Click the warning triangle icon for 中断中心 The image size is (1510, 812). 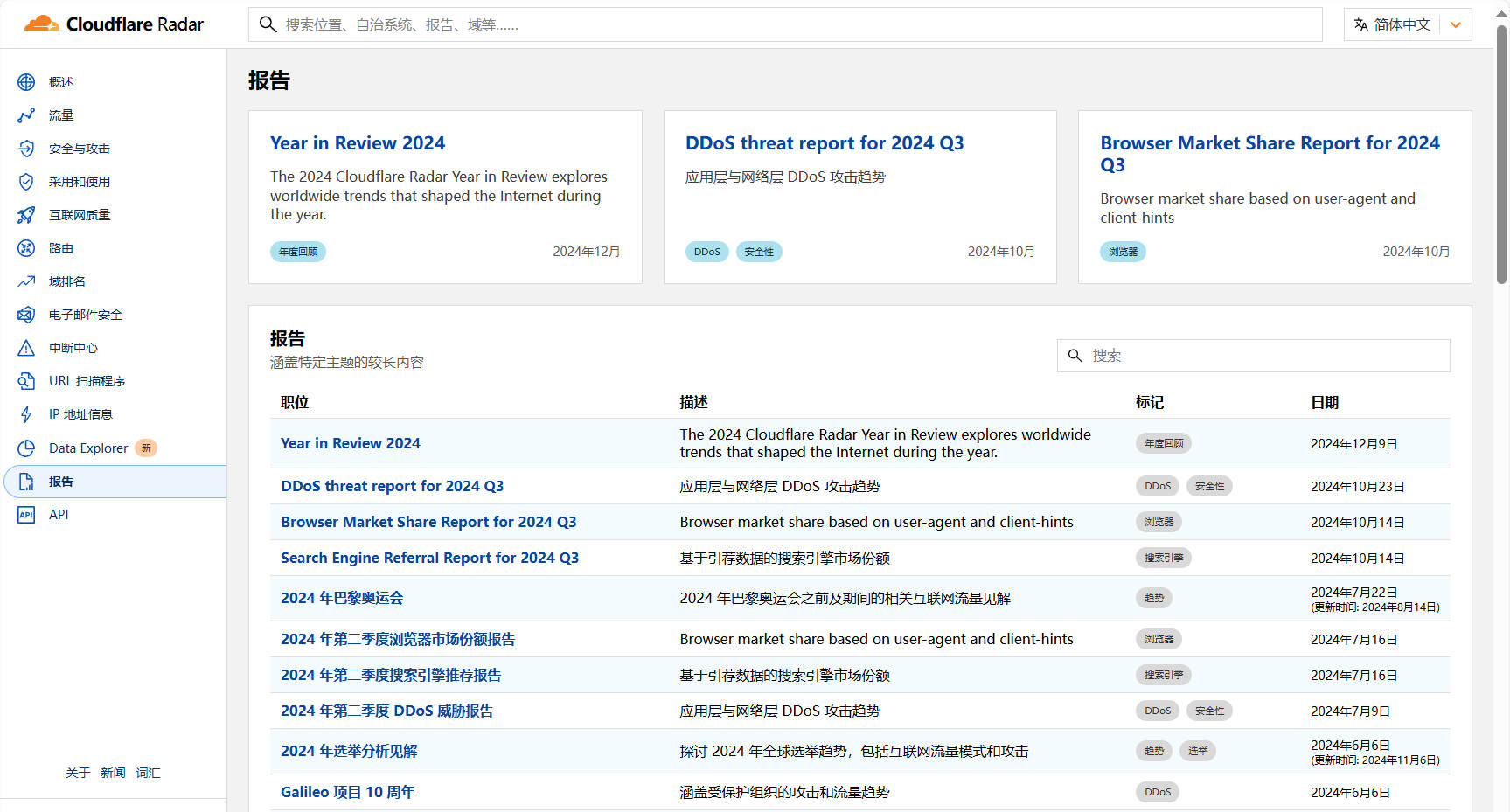(26, 348)
